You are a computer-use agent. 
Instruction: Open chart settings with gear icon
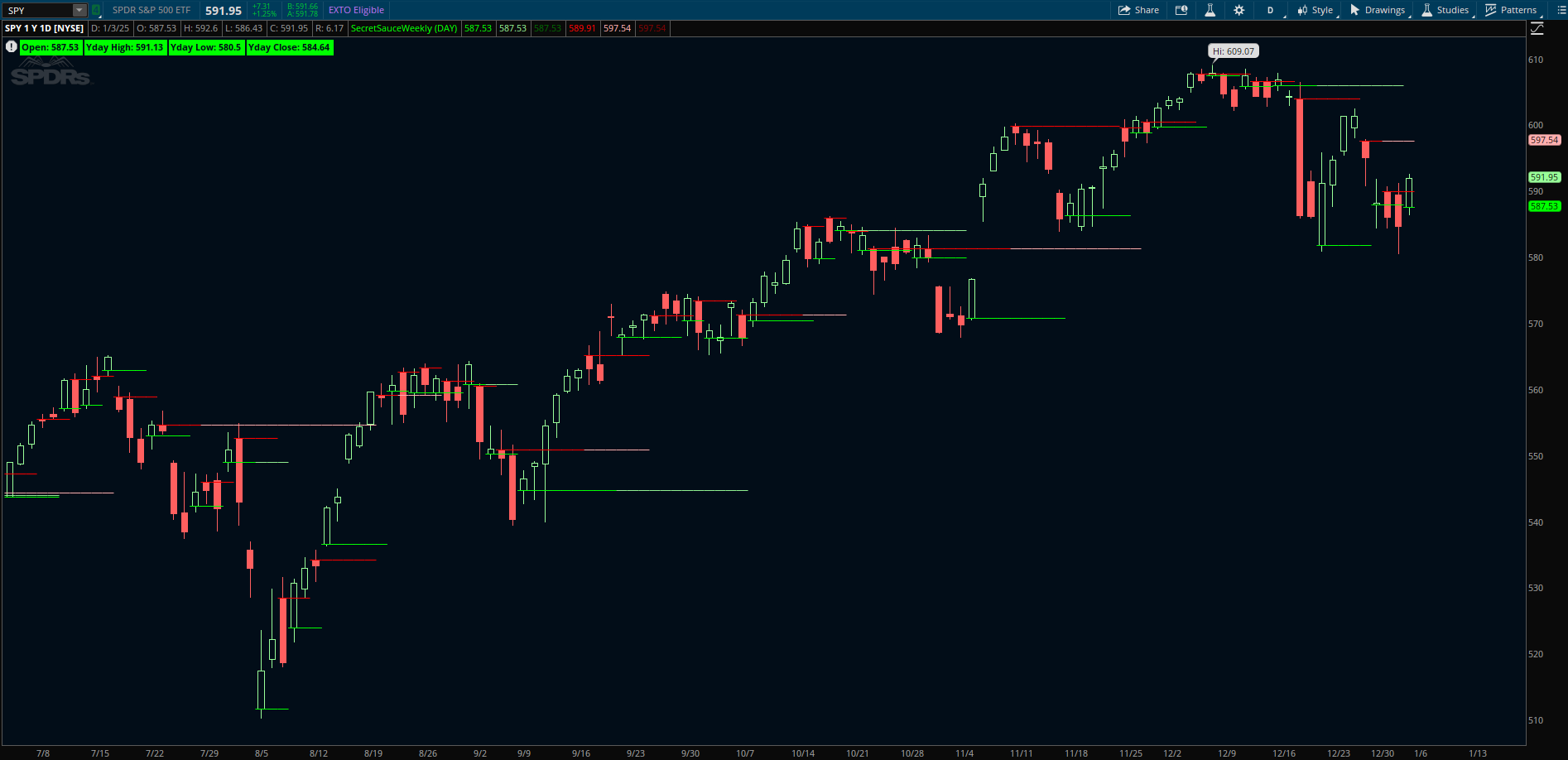[1239, 10]
